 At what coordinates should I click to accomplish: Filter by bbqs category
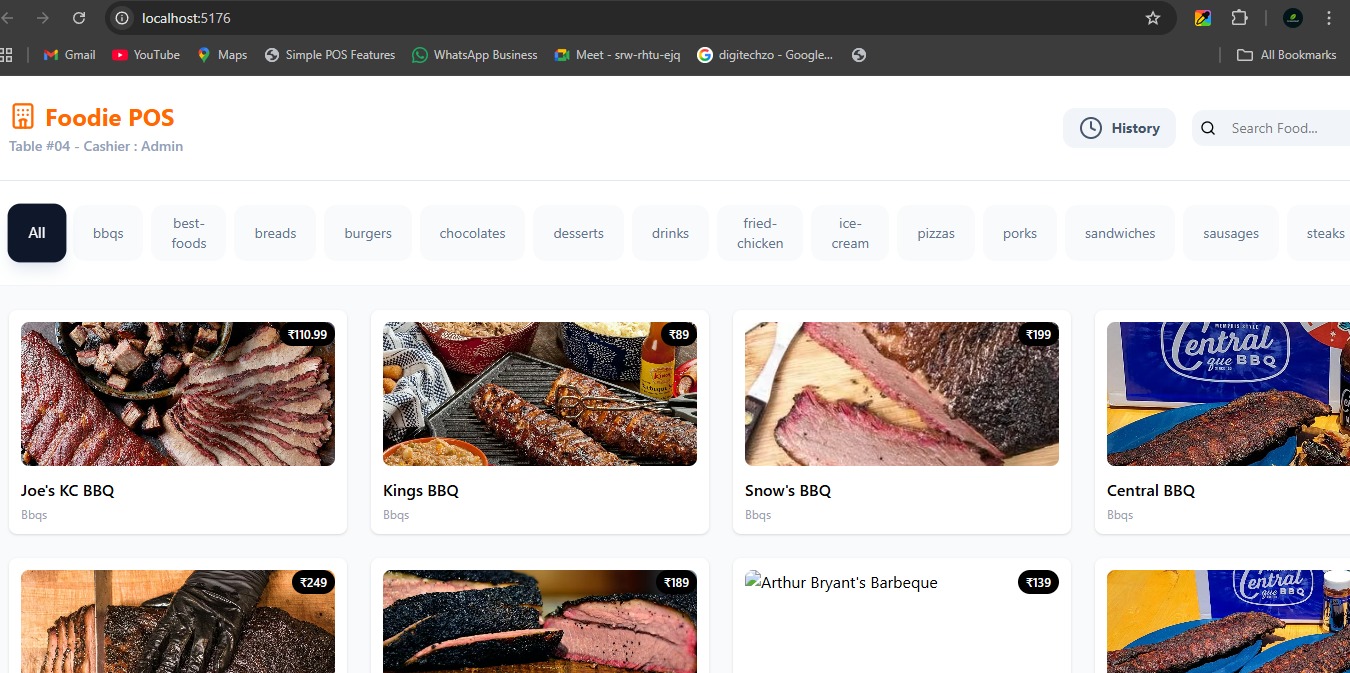coord(108,233)
